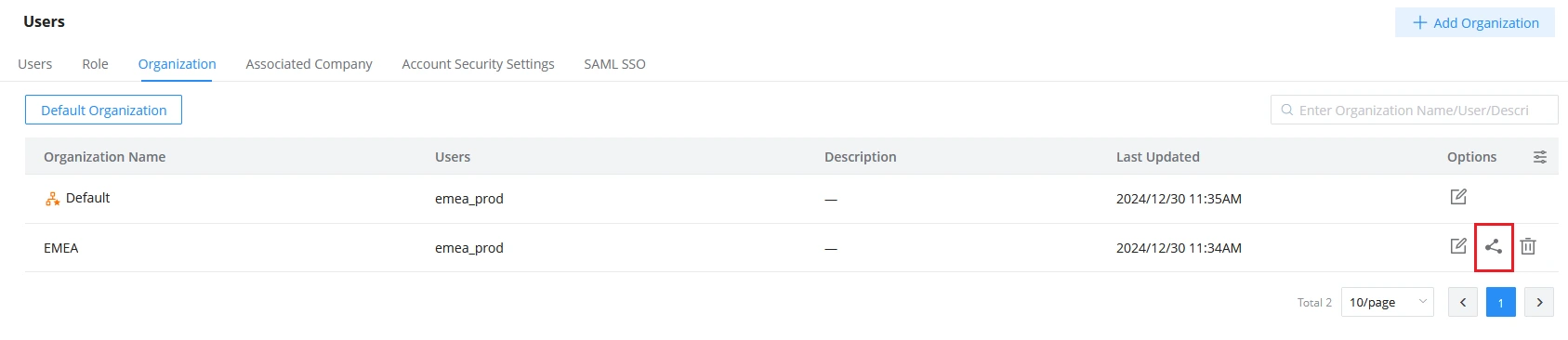Click the search magnifier icon
The height and width of the screenshot is (340, 1568).
(1287, 110)
